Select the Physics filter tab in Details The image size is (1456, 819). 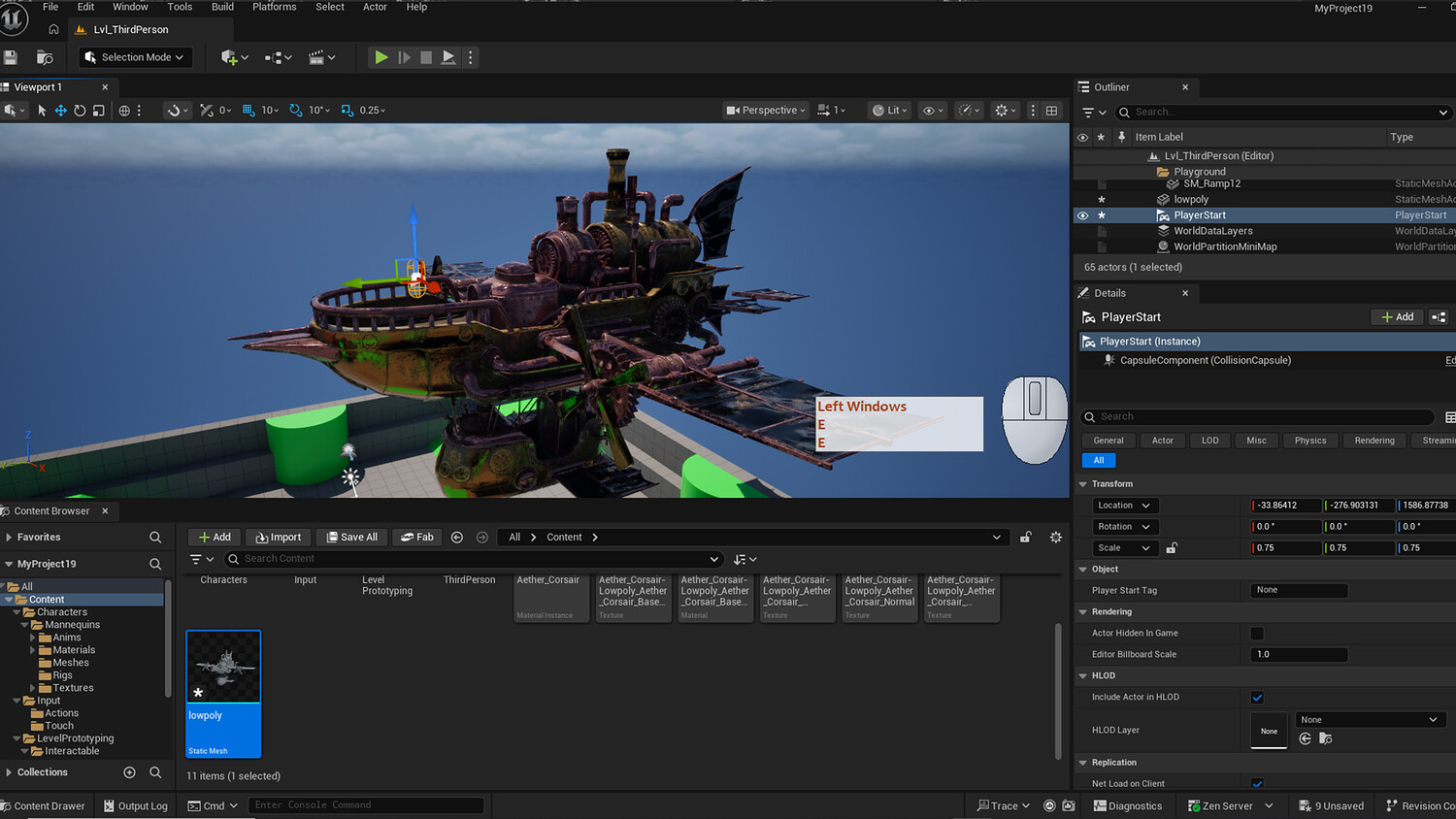(1309, 441)
